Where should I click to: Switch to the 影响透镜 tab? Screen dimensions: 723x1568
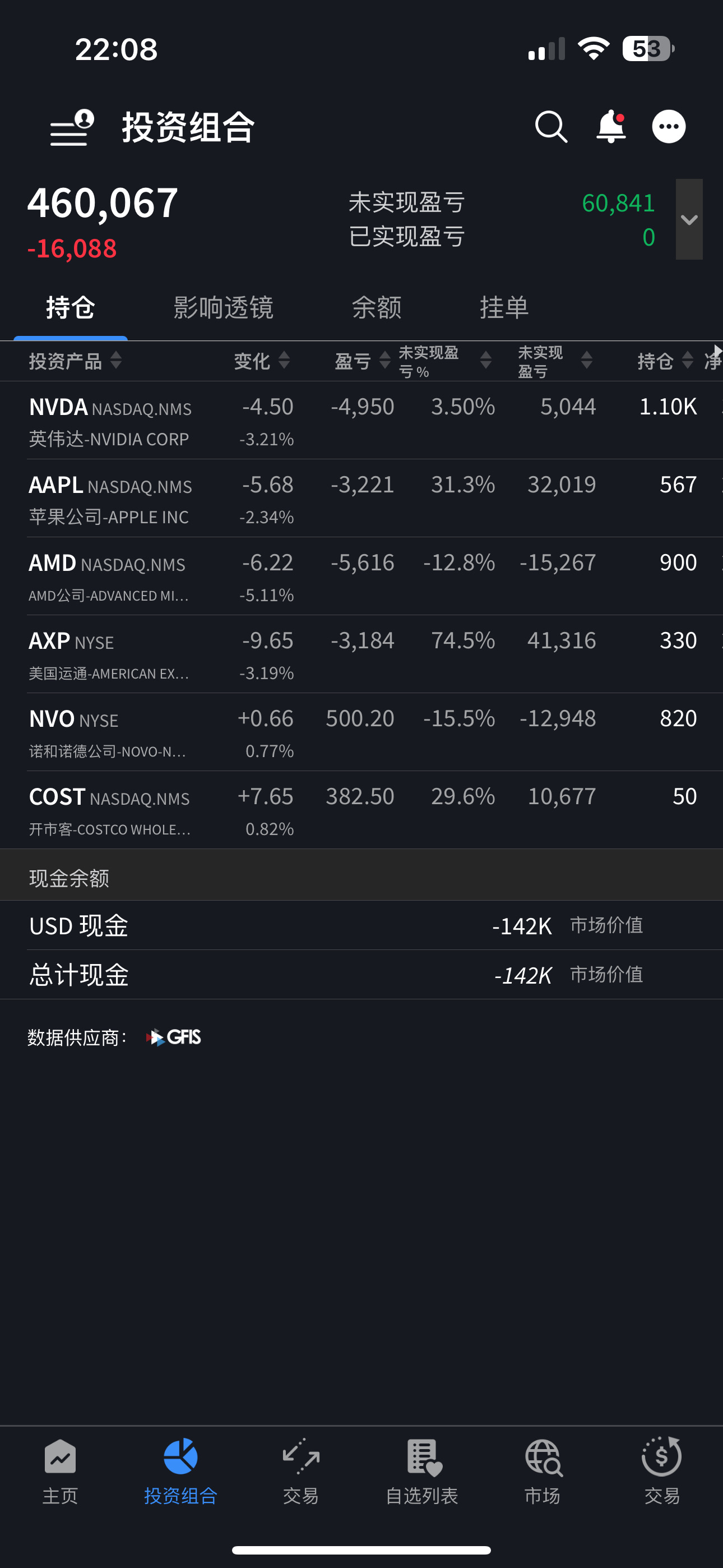point(223,307)
